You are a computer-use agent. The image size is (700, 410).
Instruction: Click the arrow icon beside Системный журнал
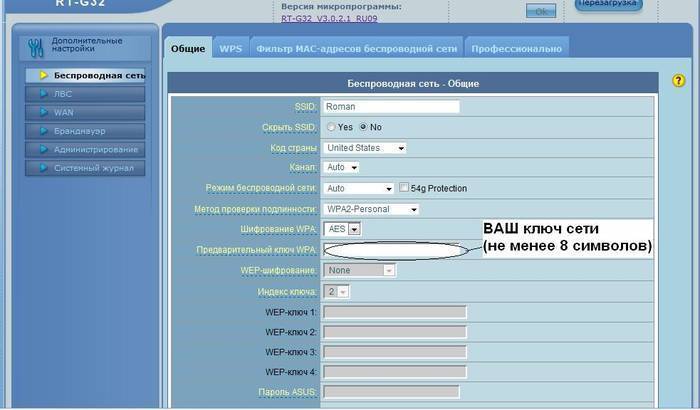tap(43, 168)
